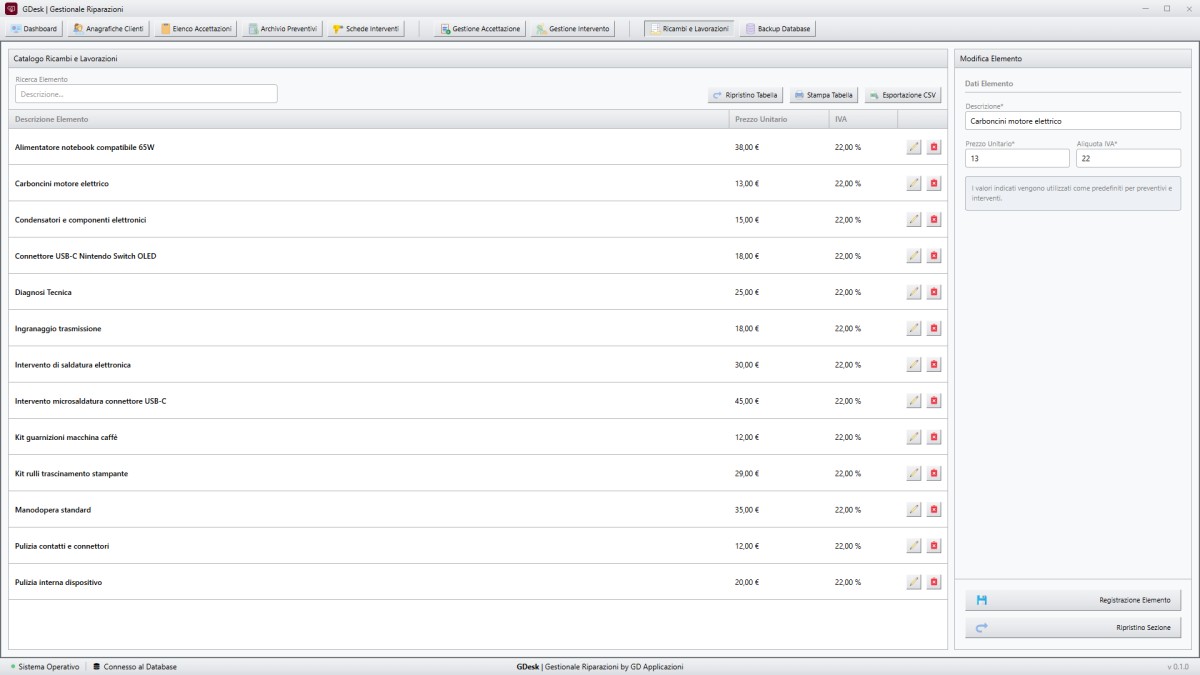Image resolution: width=1200 pixels, height=675 pixels.
Task: Remove Pulizia interna dispositivo using trash icon
Action: coord(934,582)
